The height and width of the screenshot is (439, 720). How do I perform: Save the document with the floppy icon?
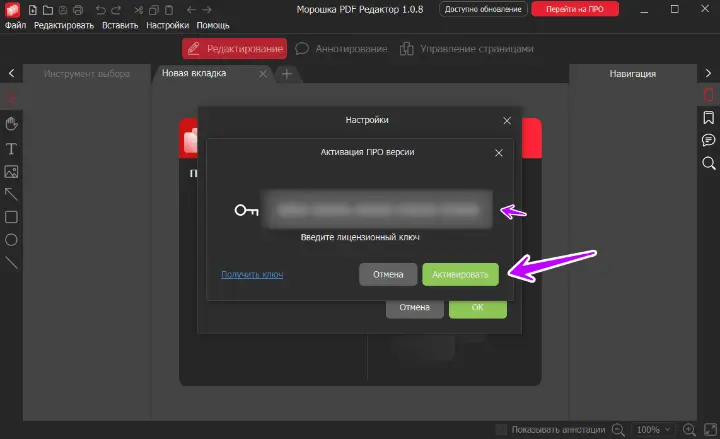tap(63, 10)
